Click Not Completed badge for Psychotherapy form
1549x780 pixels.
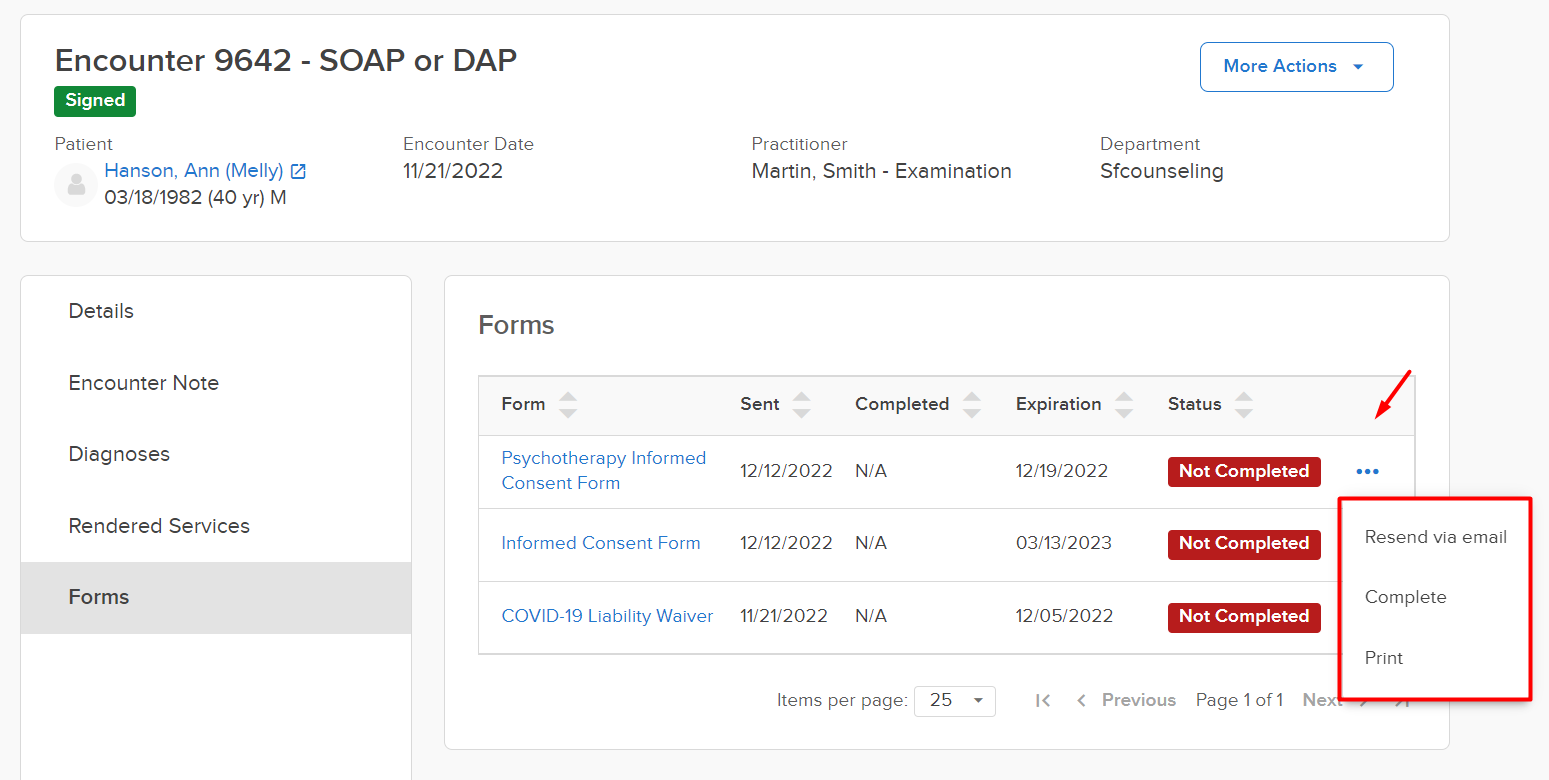pos(1244,471)
